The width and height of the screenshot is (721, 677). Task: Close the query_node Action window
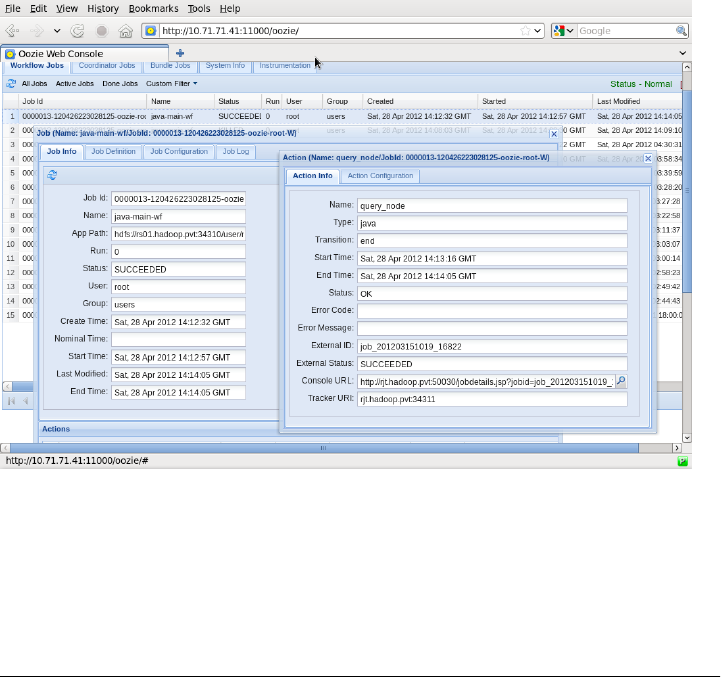coord(647,158)
